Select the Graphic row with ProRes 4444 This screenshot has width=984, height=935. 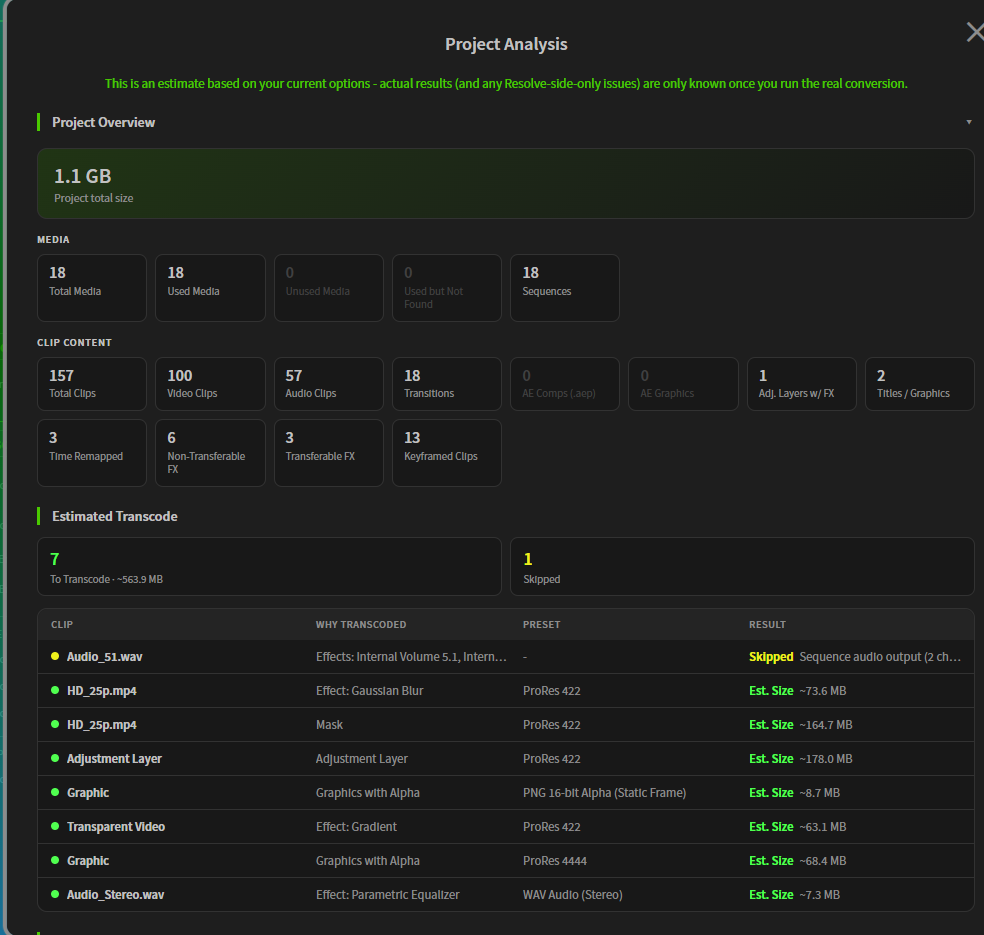(505, 861)
